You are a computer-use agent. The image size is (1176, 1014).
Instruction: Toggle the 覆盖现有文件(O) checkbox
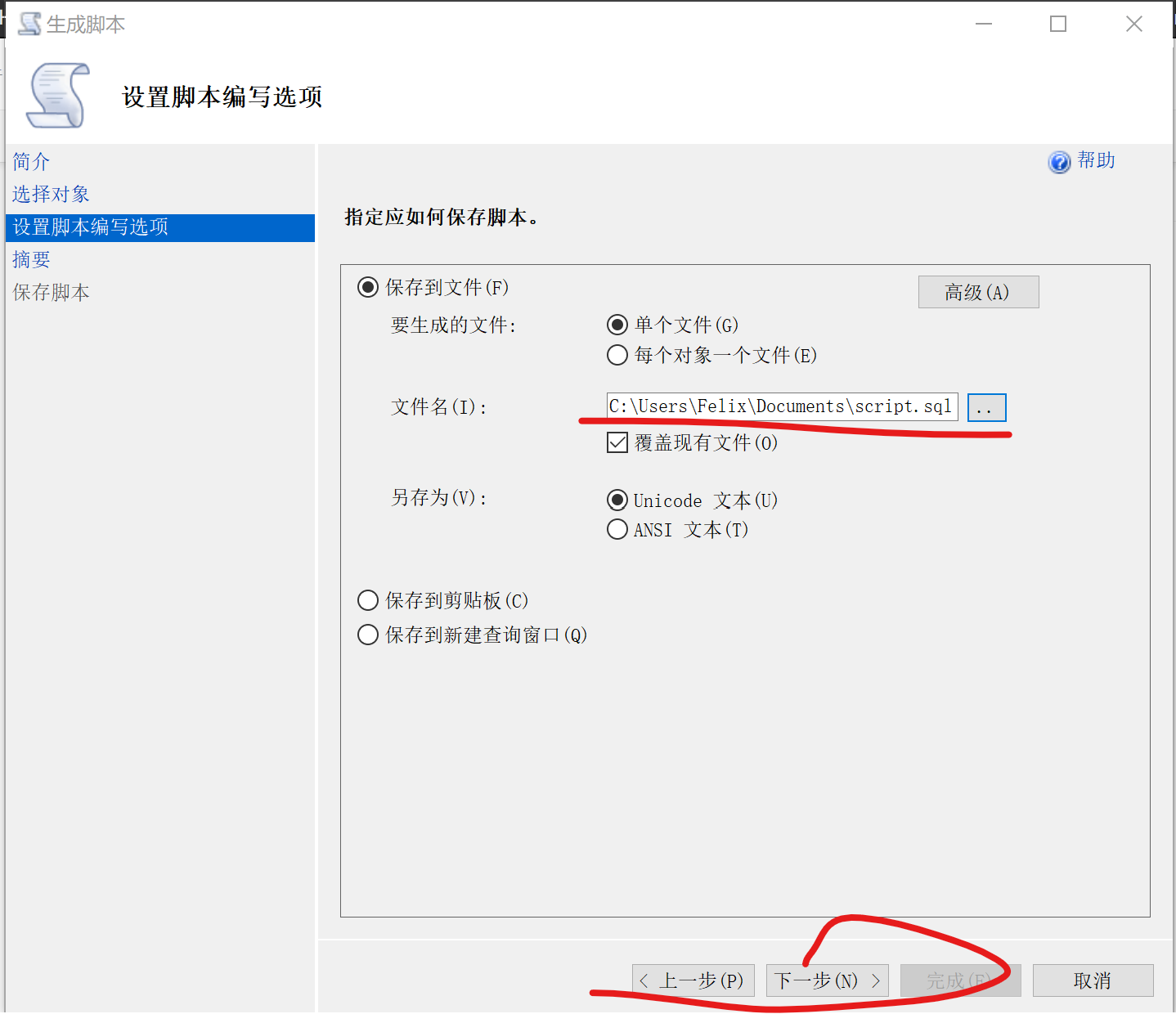[617, 442]
